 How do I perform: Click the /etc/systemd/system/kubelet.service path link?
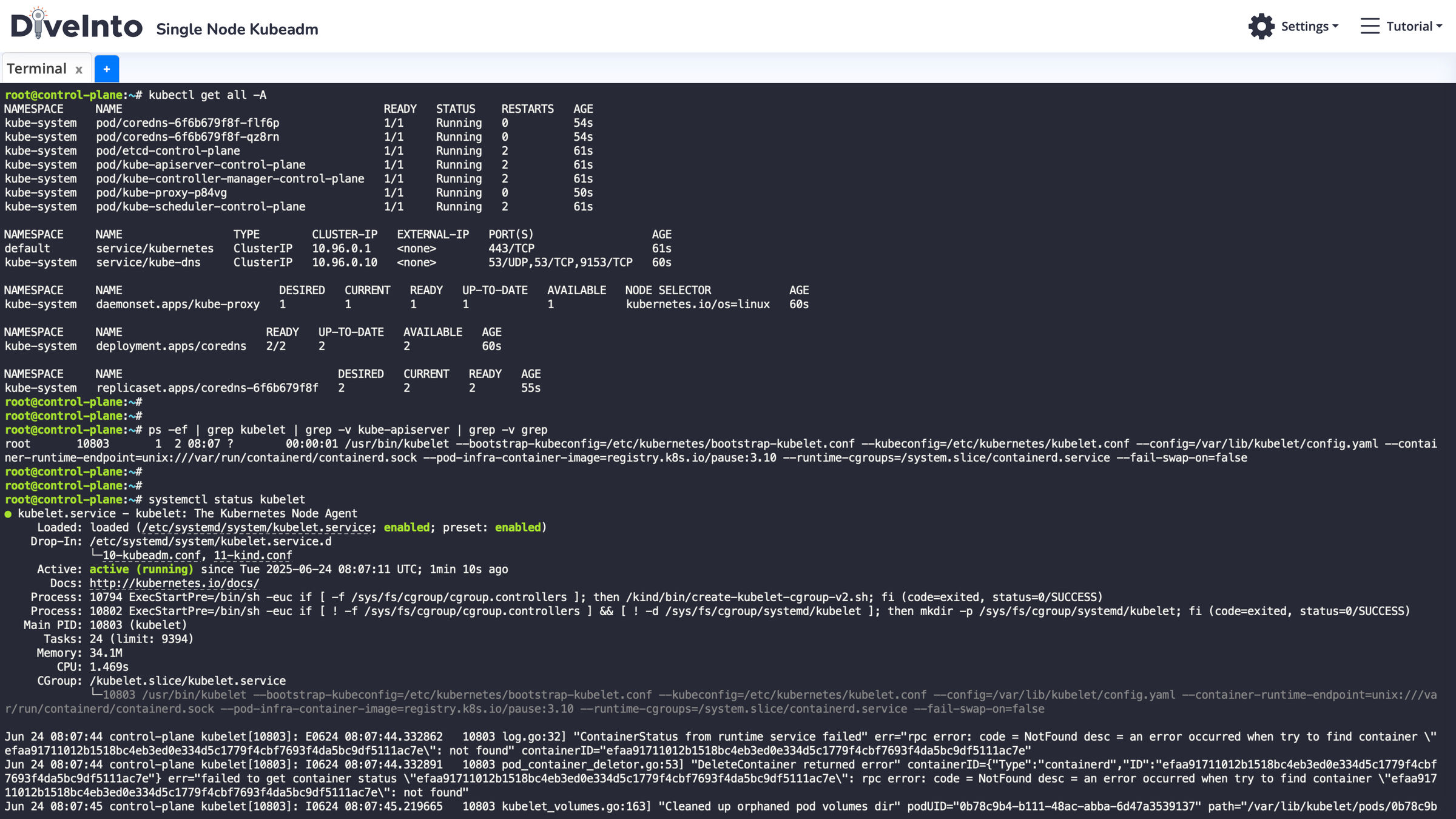[257, 527]
